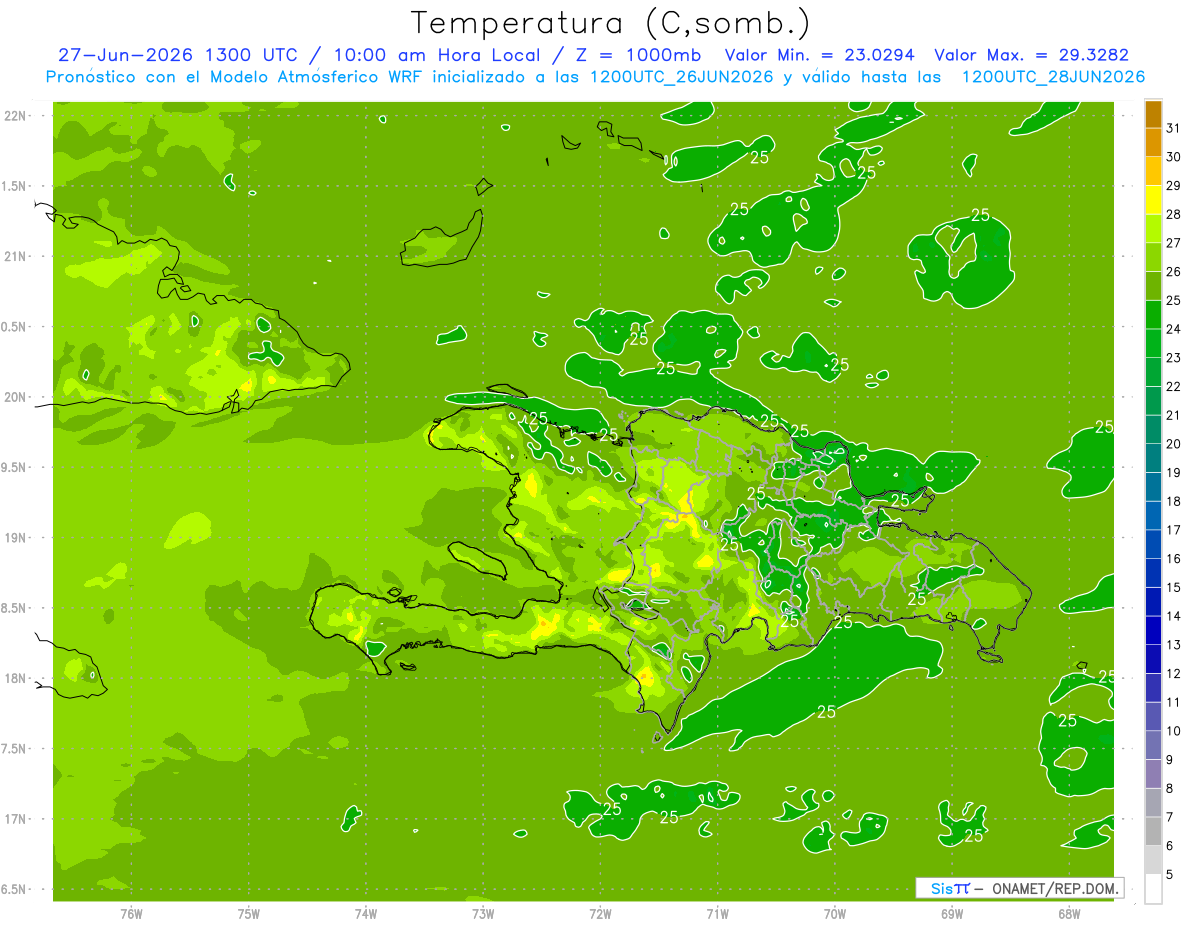The image size is (1200, 927).
Task: Click the initialization time "1200UTC_26JUN2026"
Action: coord(682,77)
